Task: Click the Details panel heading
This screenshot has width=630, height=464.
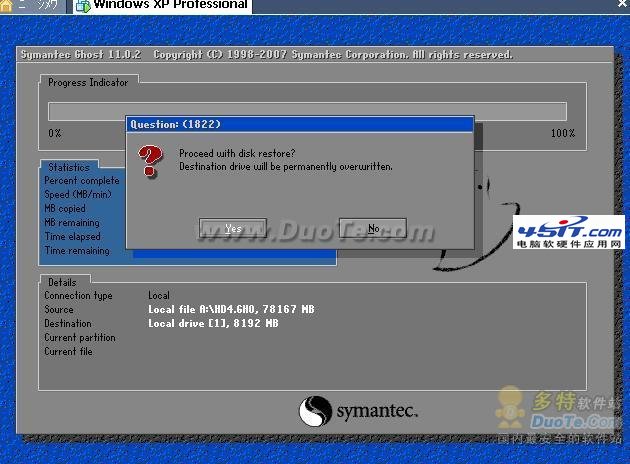Action: coord(62,282)
